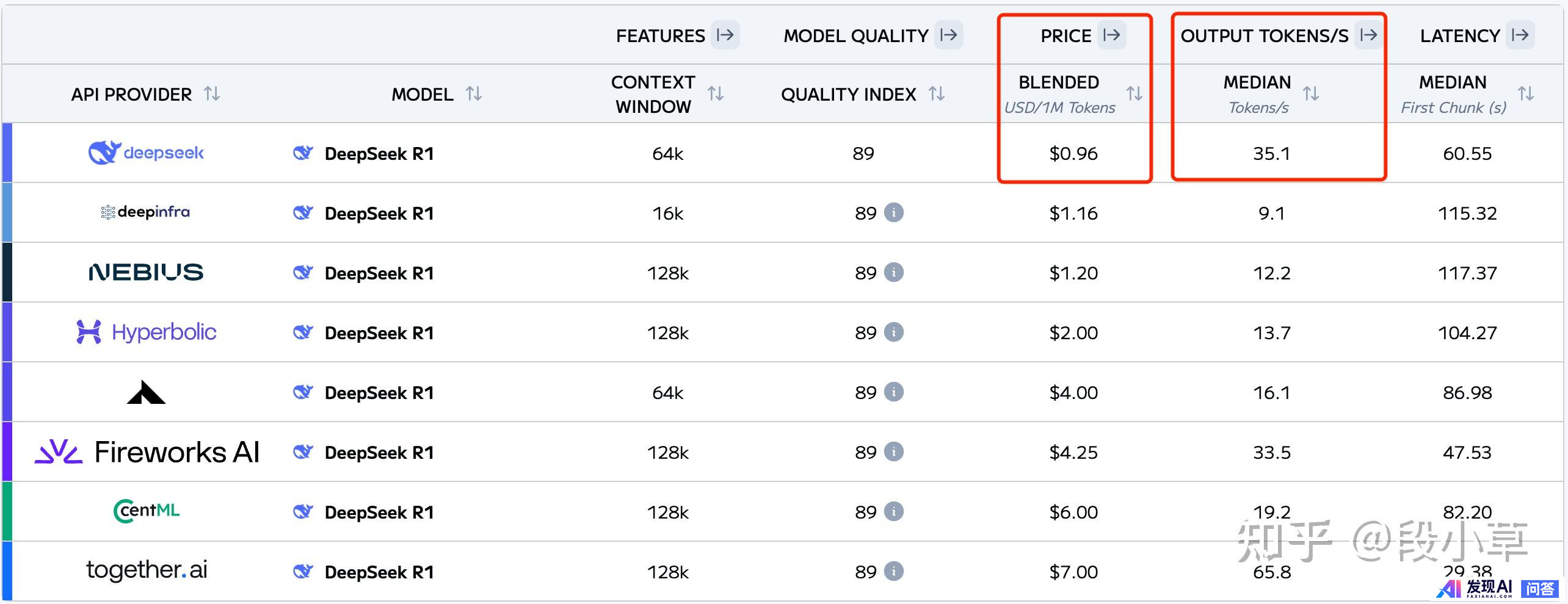Click the OUTPUT TOKENS/S header label
This screenshot has width=1568, height=604.
pos(1264,36)
